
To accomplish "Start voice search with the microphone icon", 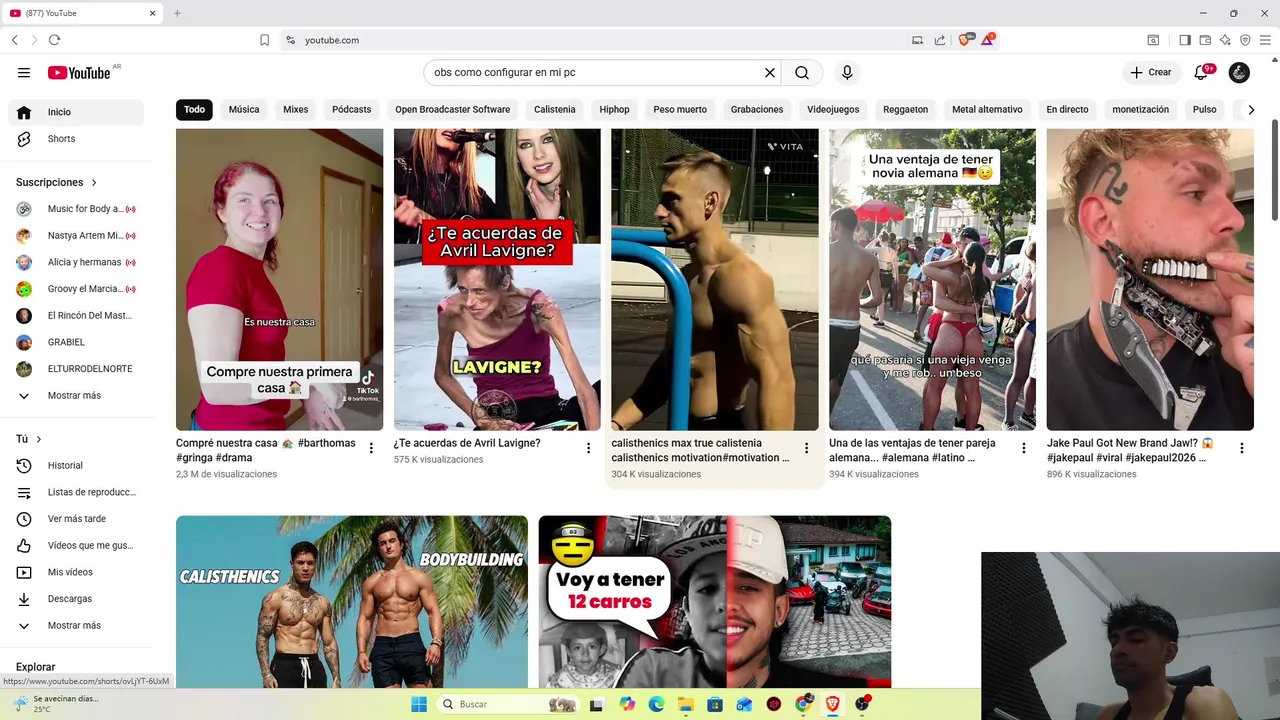I will (847, 72).
